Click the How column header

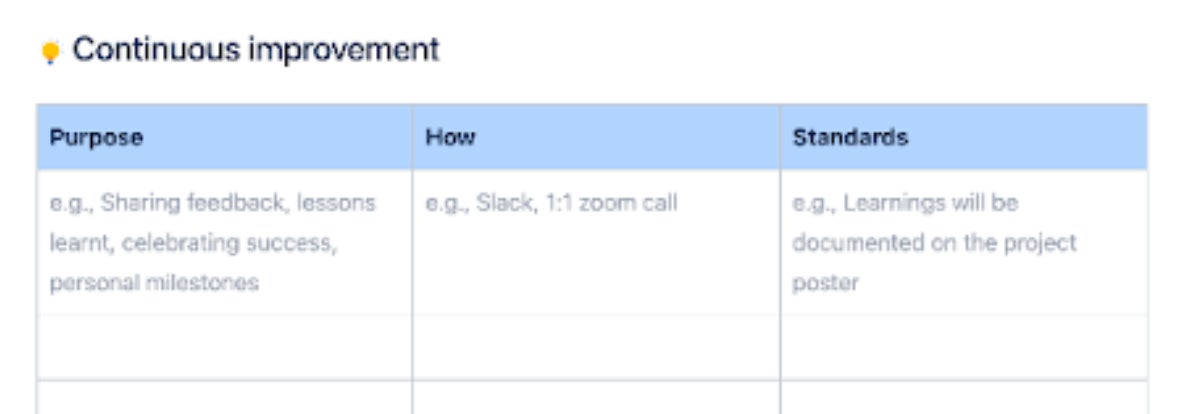point(596,137)
